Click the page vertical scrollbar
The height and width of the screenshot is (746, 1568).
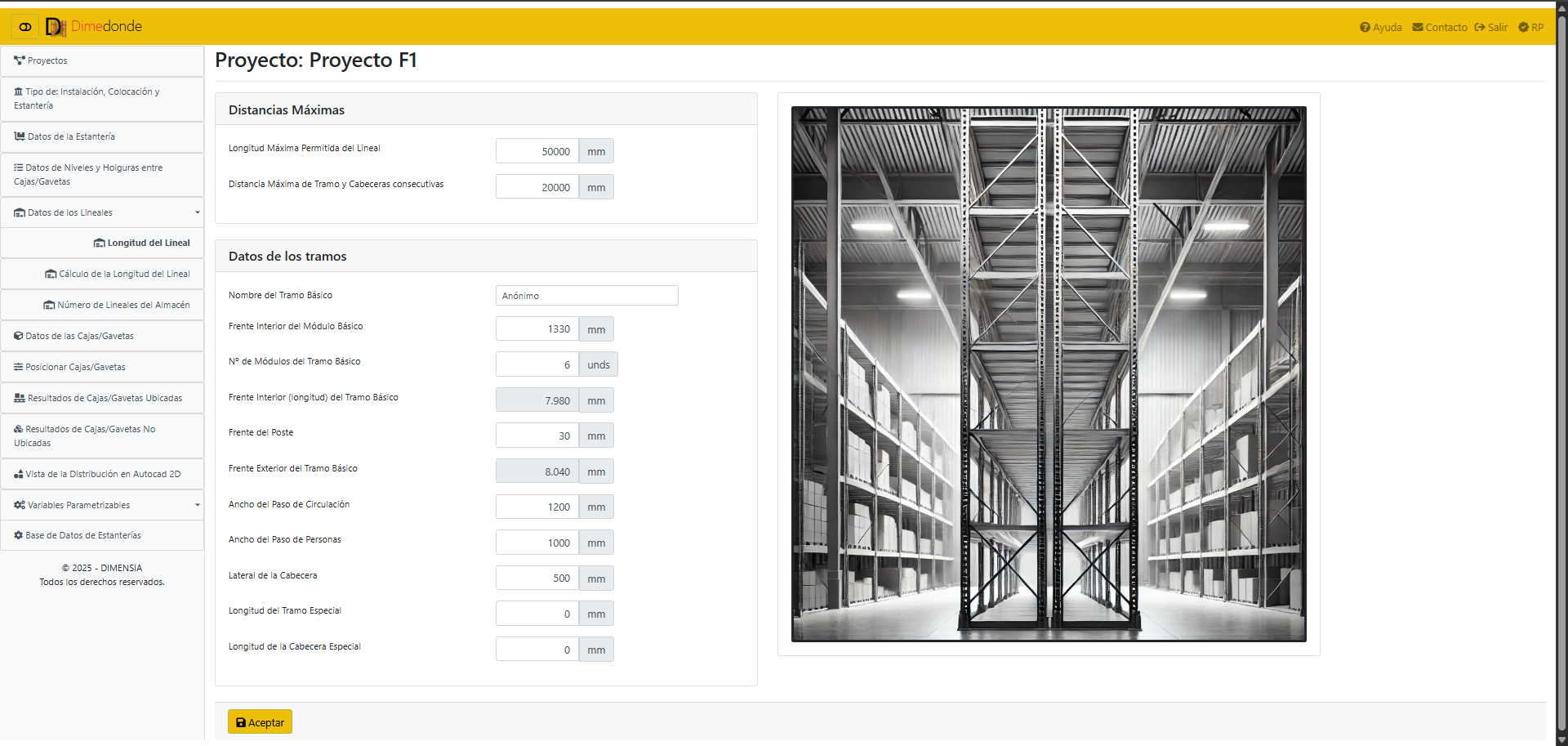pyautogui.click(x=1561, y=373)
